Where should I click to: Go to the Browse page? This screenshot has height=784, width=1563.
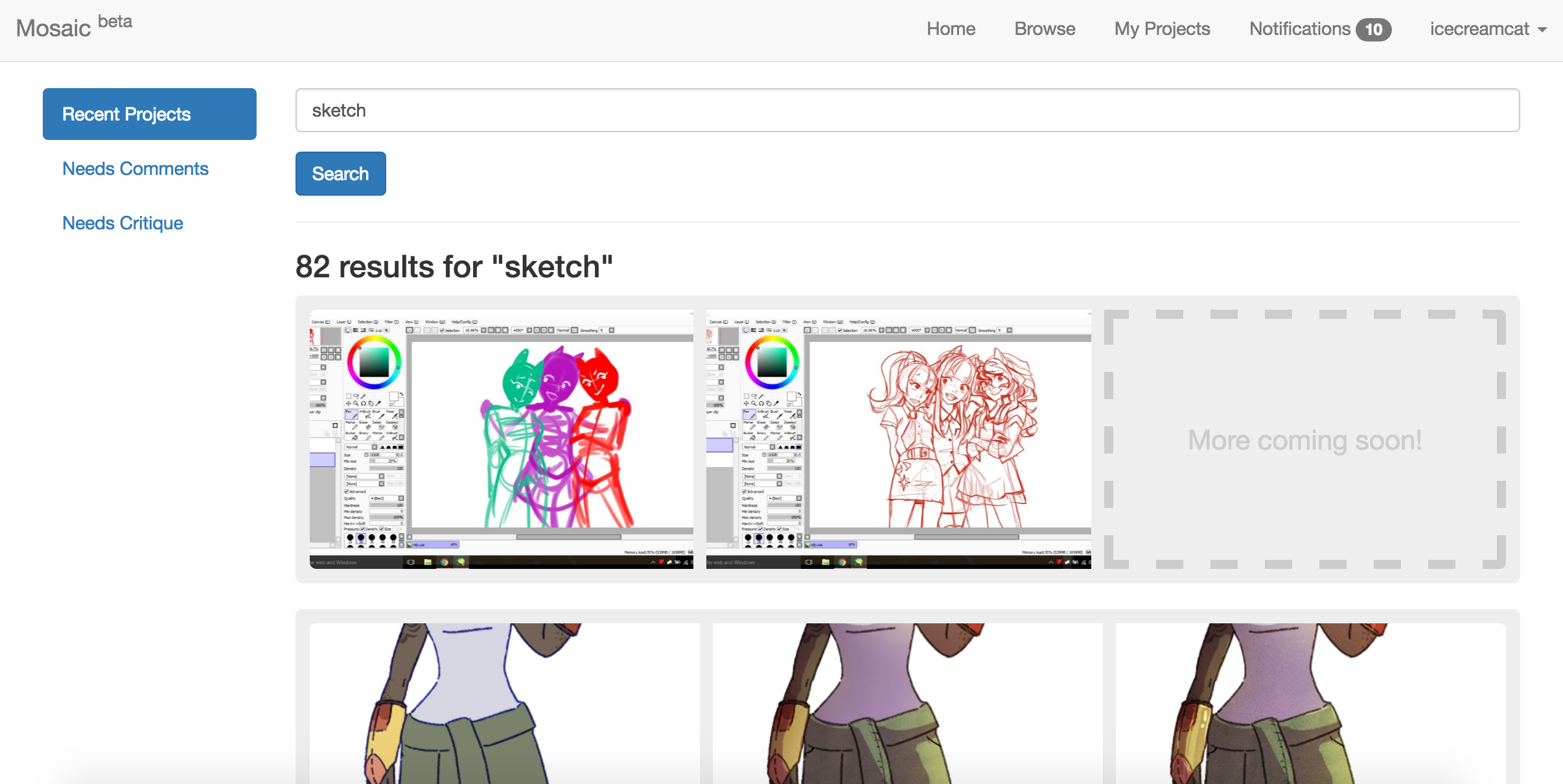[1045, 29]
